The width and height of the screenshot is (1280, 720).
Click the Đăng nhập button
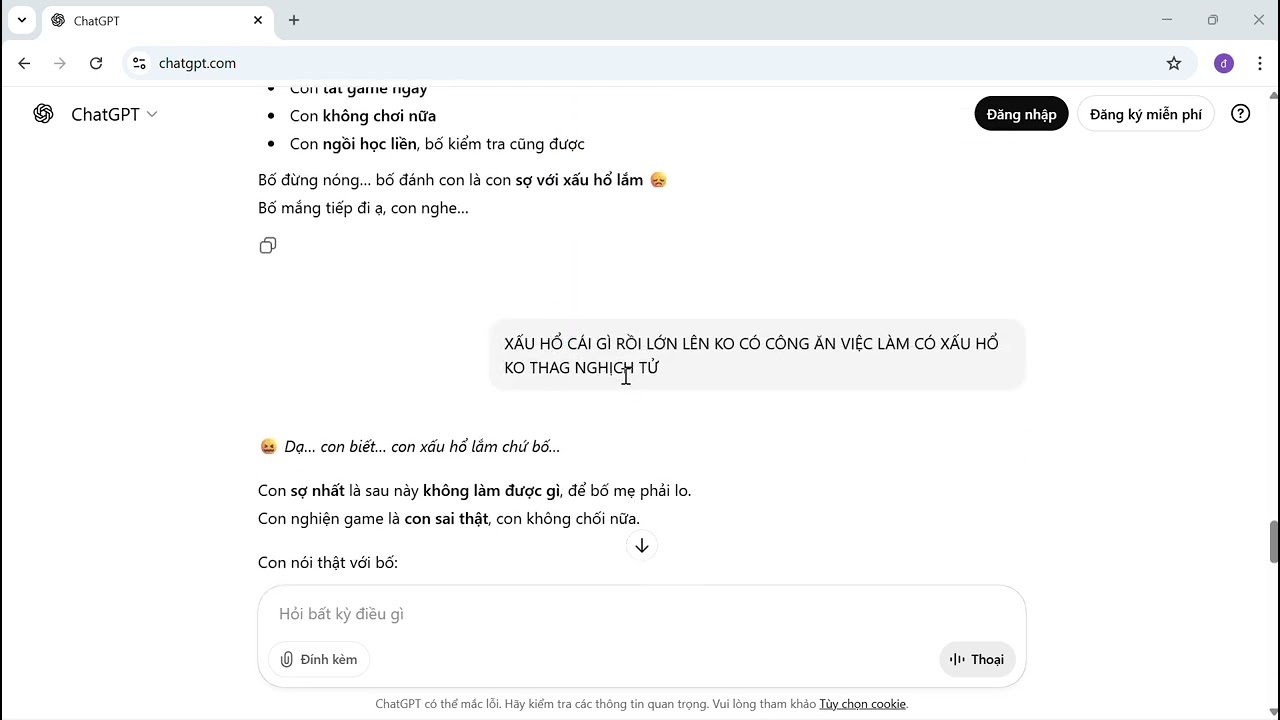click(1021, 114)
